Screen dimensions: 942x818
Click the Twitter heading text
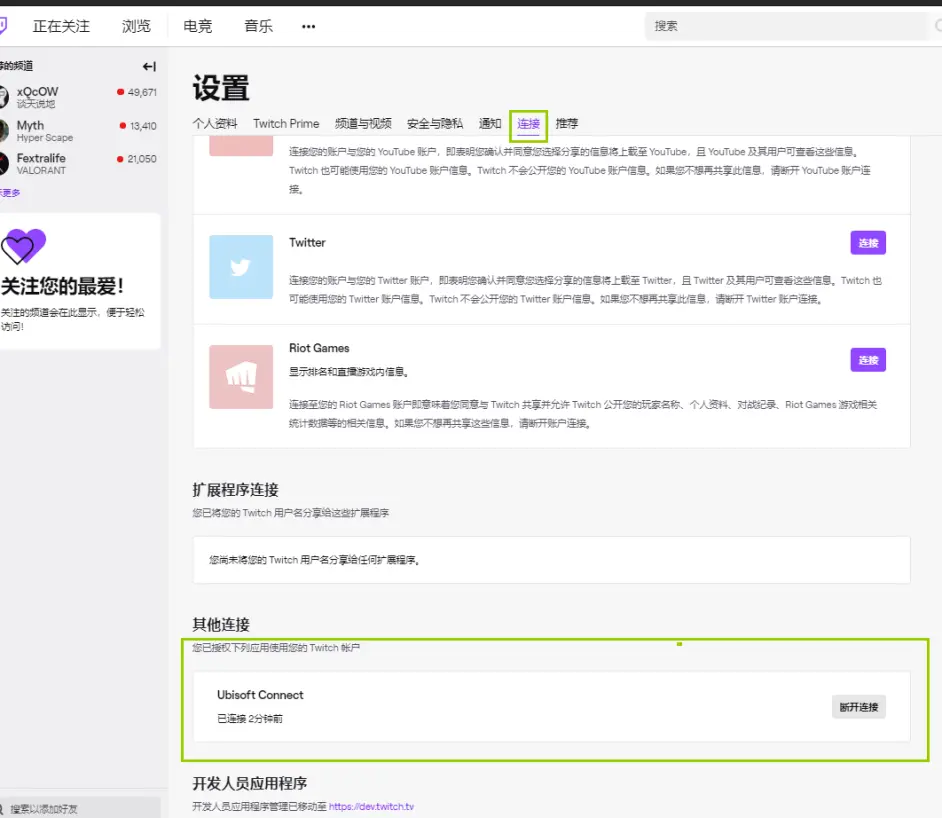pos(307,243)
